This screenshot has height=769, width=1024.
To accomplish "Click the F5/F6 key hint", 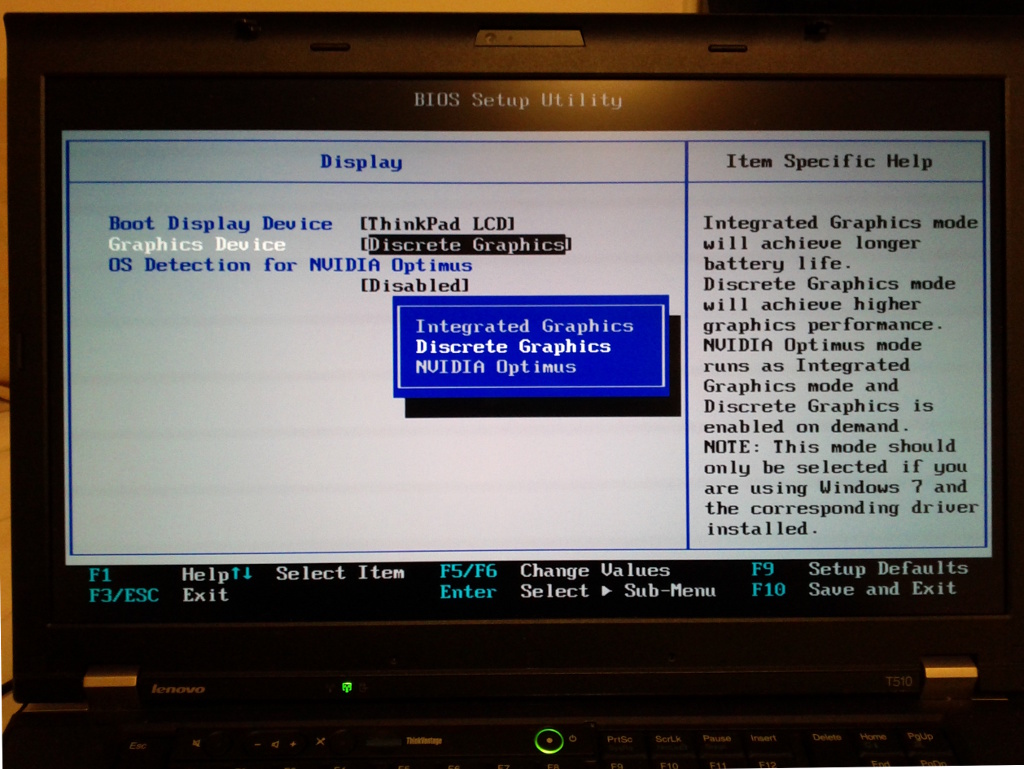I will [468, 571].
